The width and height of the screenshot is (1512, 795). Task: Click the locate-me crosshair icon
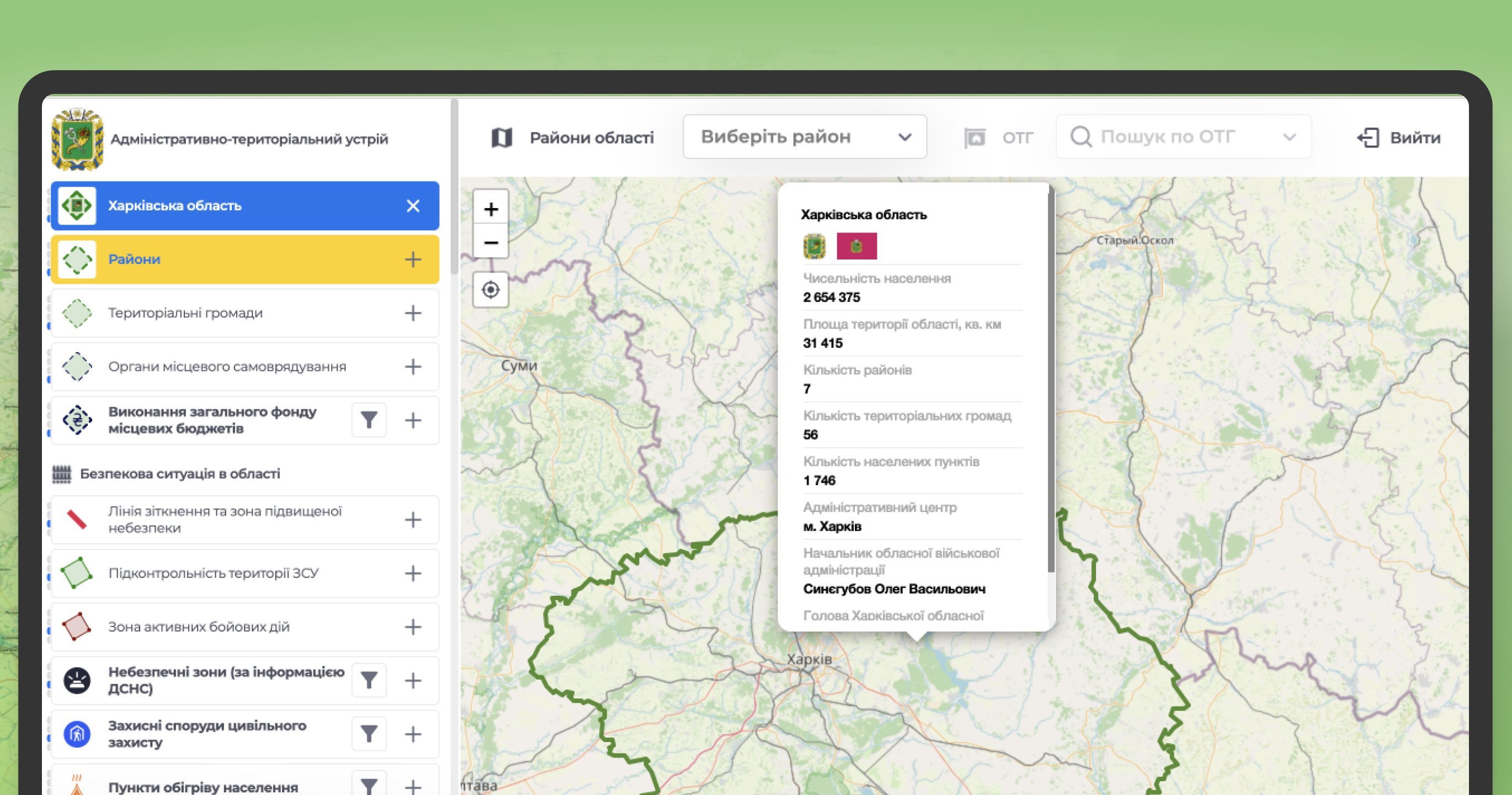click(x=491, y=290)
